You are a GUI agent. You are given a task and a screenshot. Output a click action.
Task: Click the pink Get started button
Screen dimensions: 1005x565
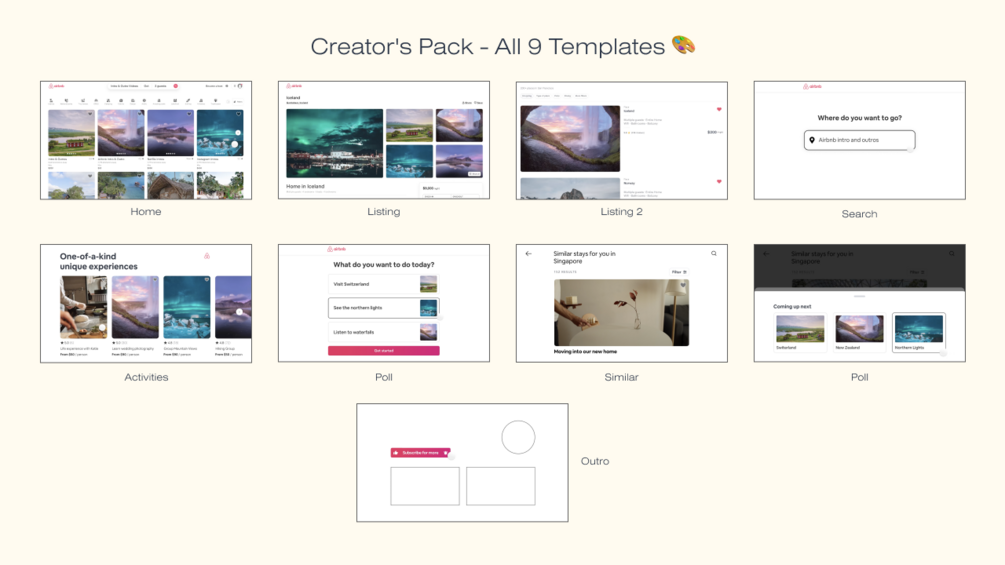[384, 350]
